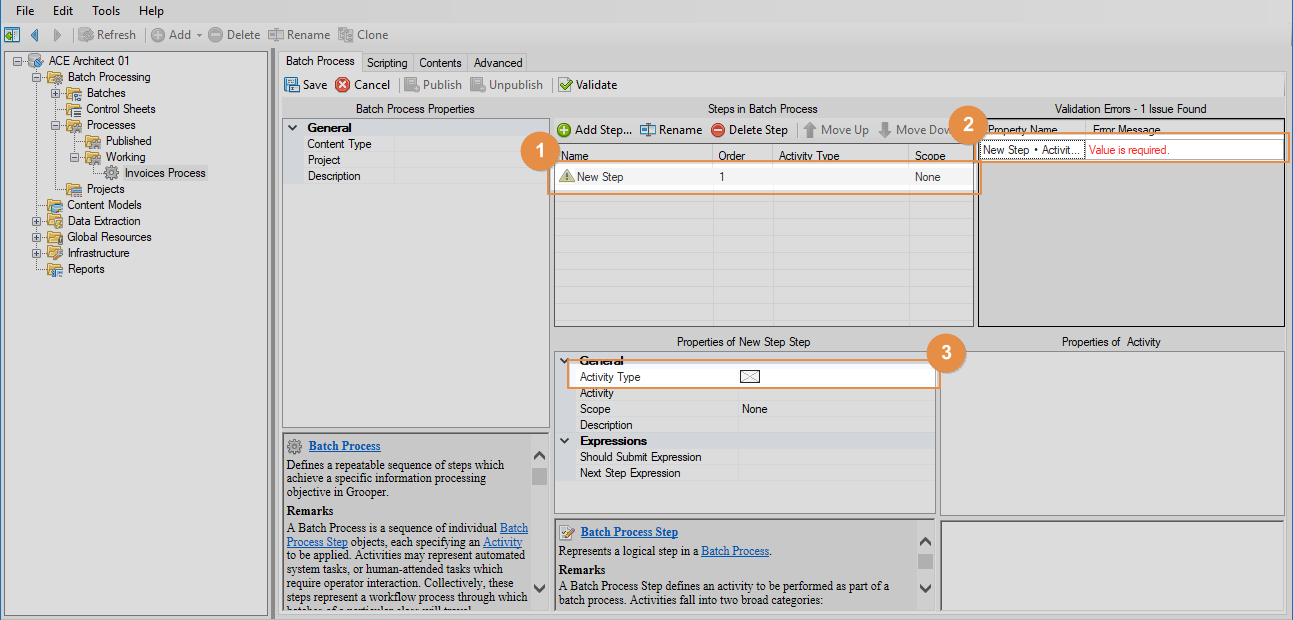Click the Publish button

433,85
